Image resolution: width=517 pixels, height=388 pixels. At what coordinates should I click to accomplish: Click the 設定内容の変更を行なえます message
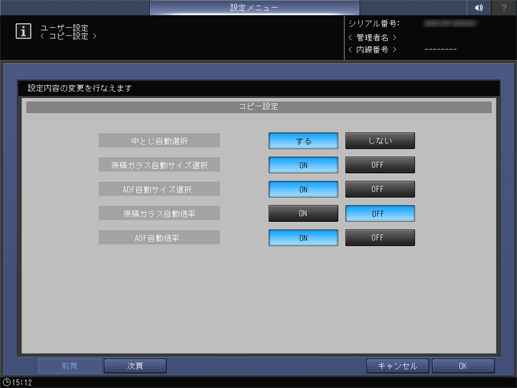[80, 88]
